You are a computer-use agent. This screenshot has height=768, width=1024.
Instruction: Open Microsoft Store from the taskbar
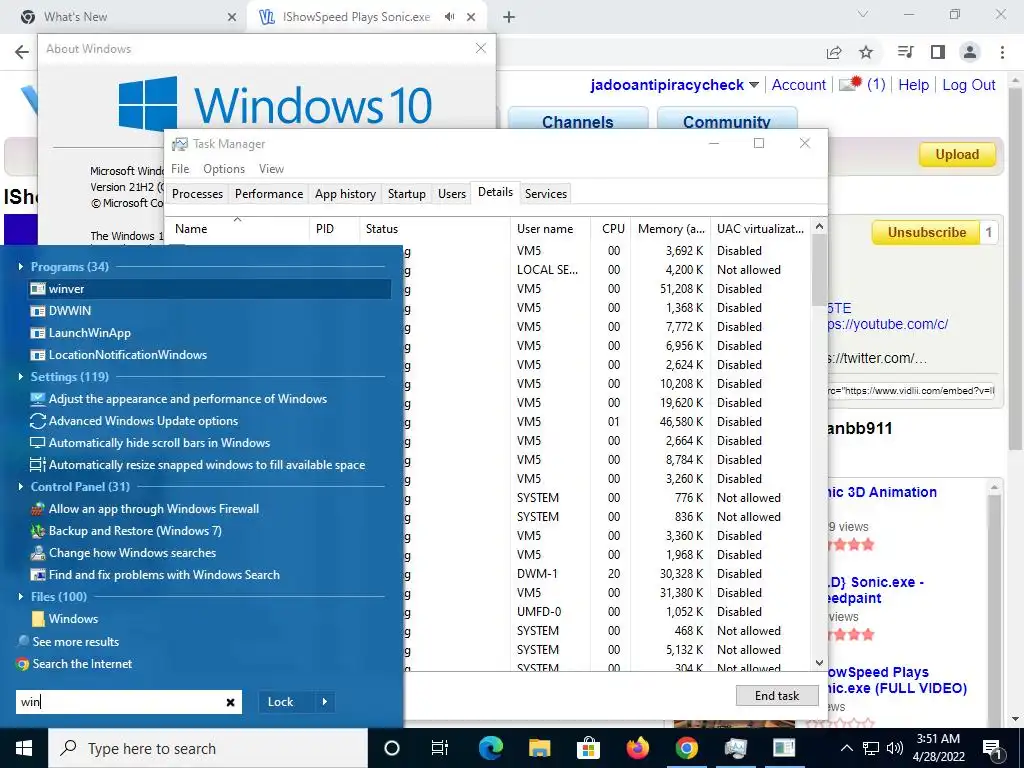(588, 748)
